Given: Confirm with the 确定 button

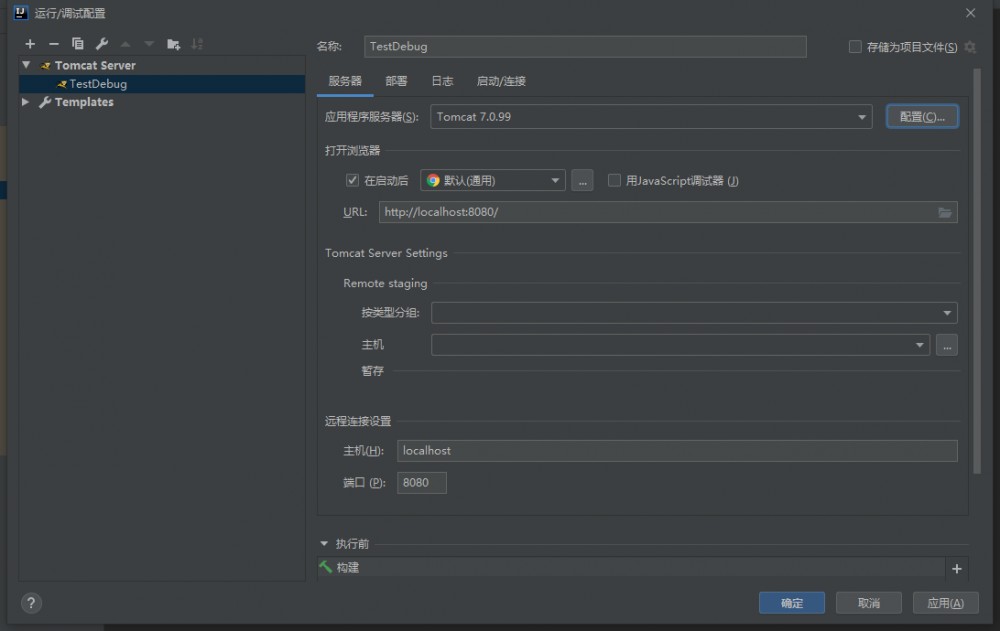Looking at the screenshot, I should 791,603.
